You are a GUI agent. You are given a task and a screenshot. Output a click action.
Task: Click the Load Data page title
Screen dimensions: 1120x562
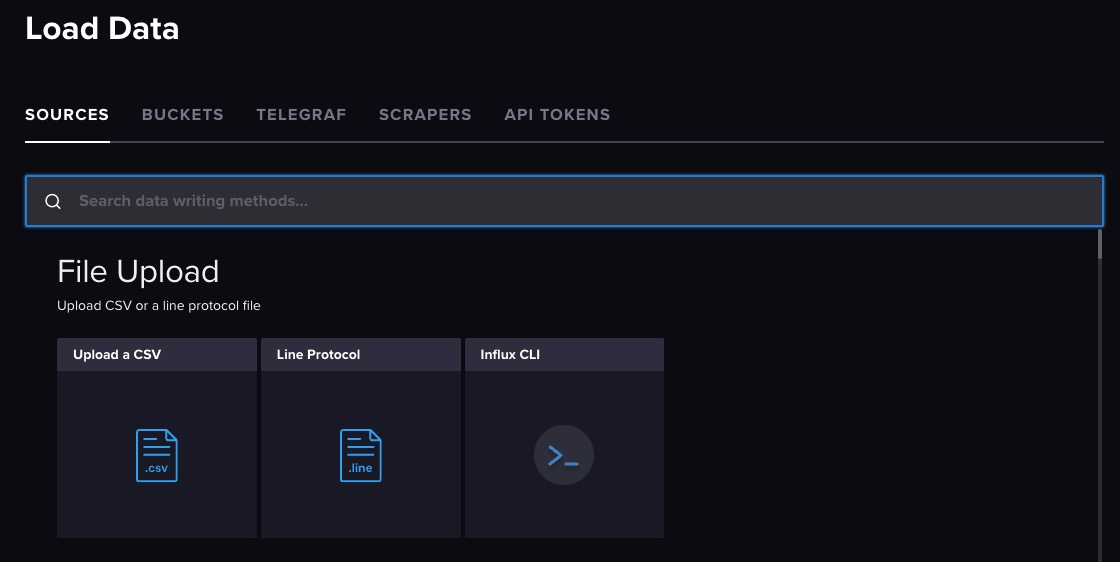click(102, 29)
